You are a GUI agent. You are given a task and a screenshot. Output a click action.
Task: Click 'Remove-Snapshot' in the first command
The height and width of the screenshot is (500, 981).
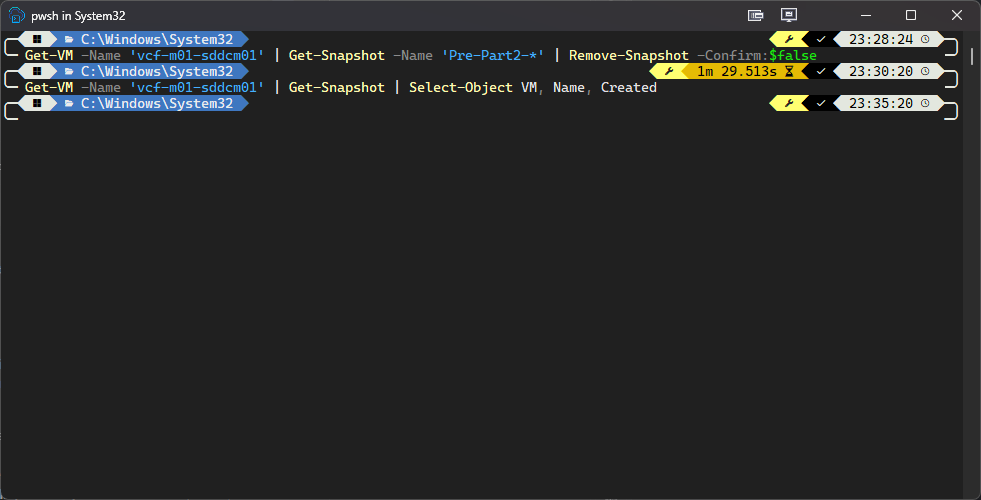coord(629,56)
